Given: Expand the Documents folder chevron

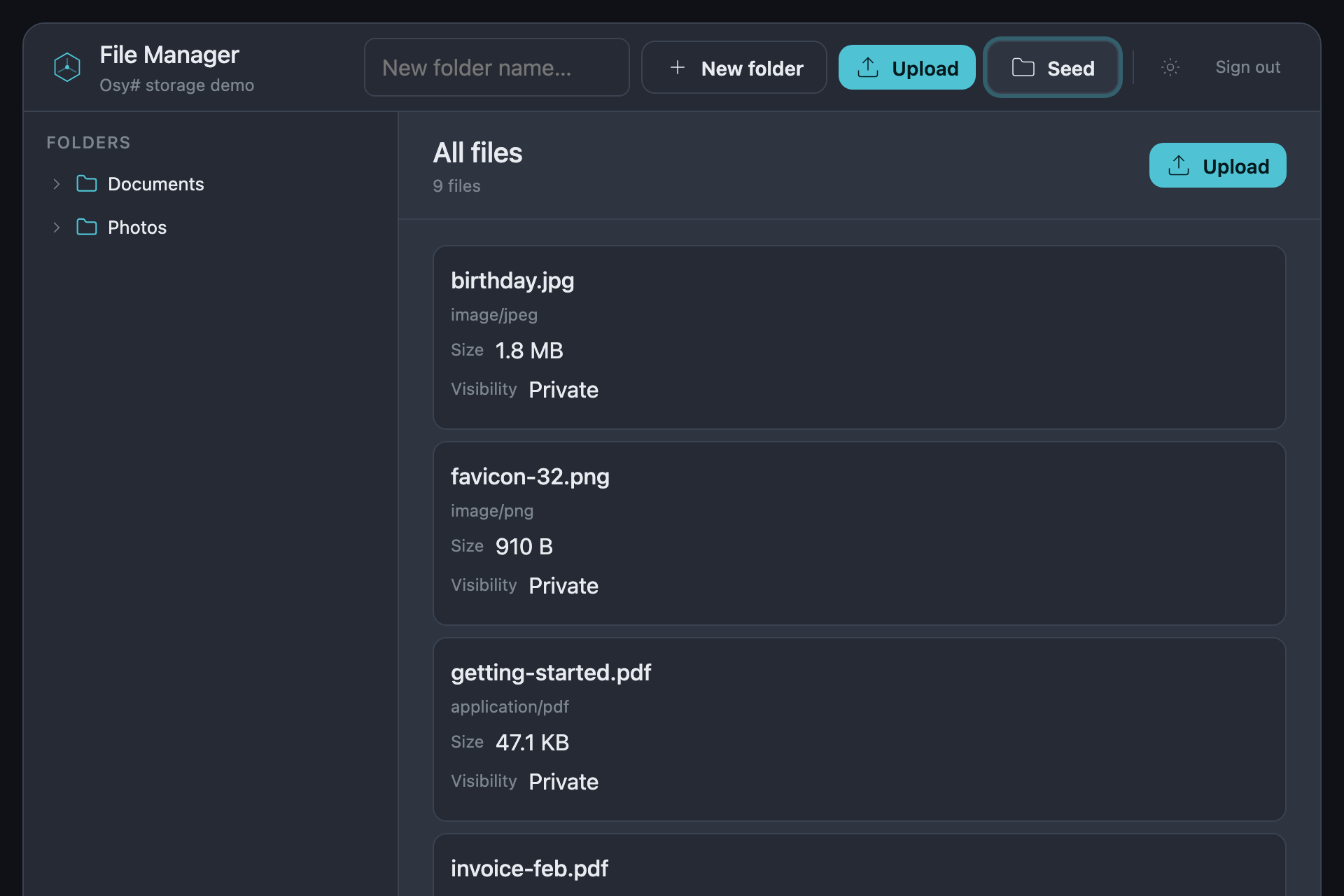Looking at the screenshot, I should 57,184.
